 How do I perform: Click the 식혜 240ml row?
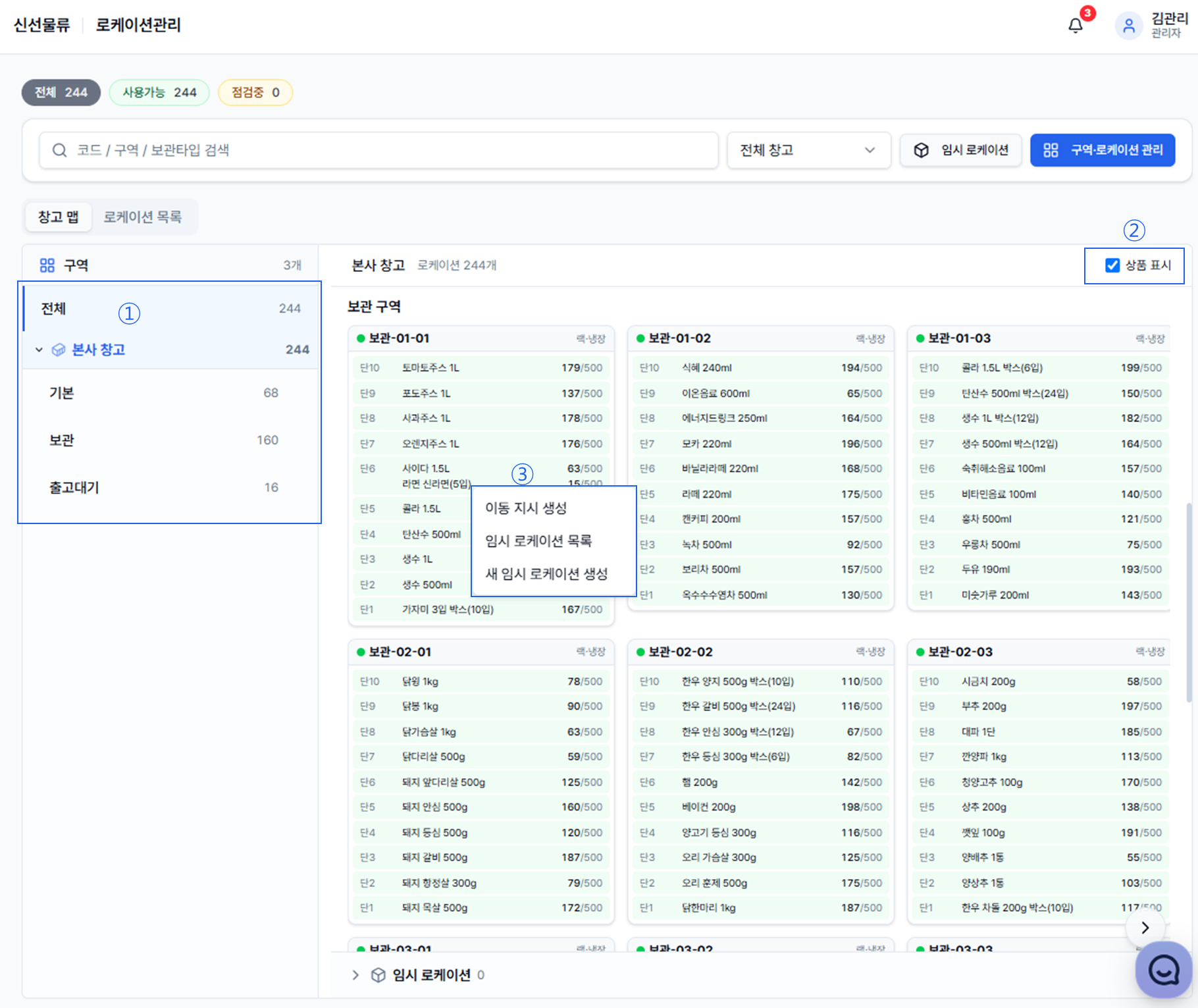[761, 368]
